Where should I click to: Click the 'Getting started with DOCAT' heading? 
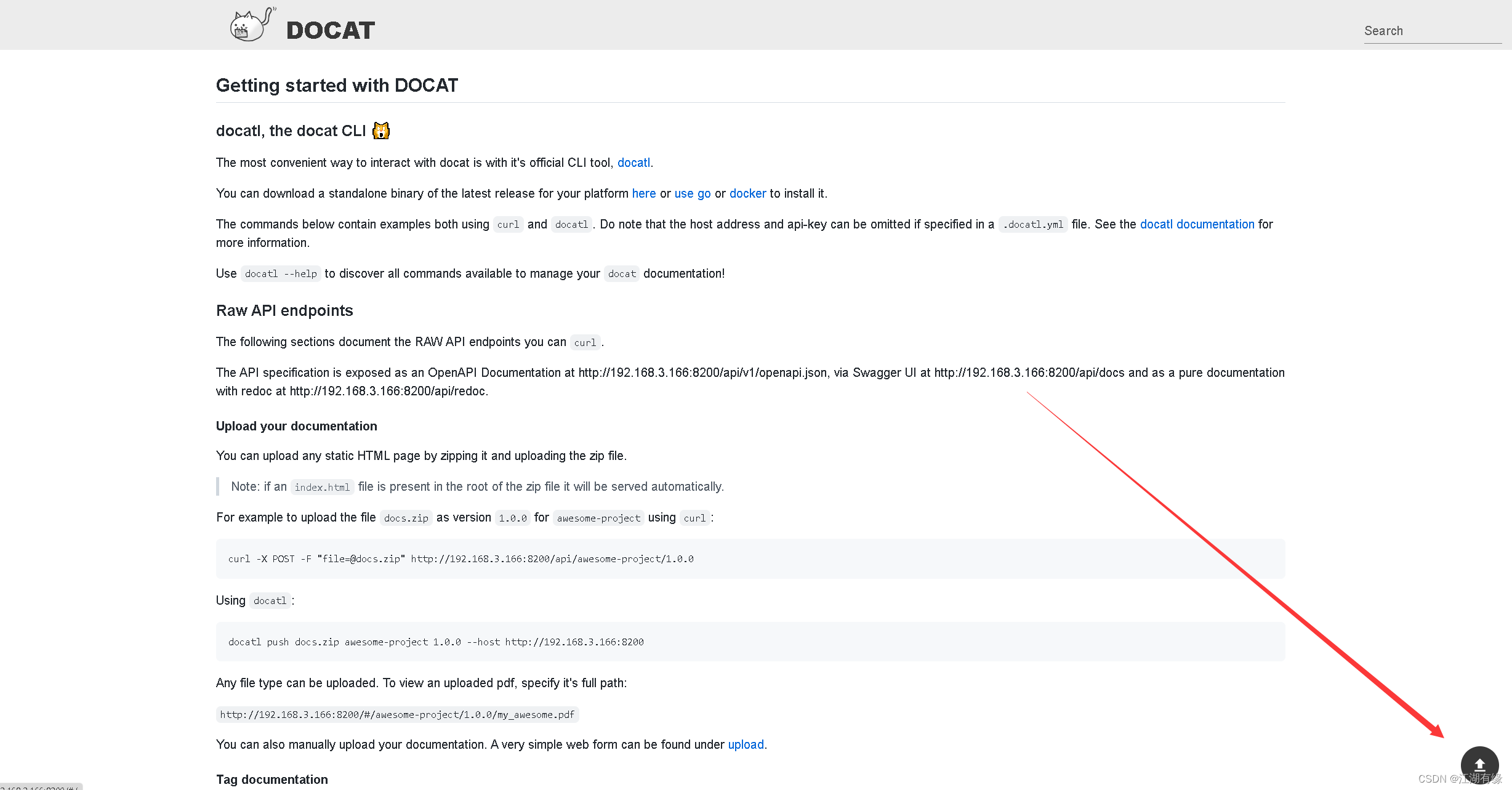(337, 85)
